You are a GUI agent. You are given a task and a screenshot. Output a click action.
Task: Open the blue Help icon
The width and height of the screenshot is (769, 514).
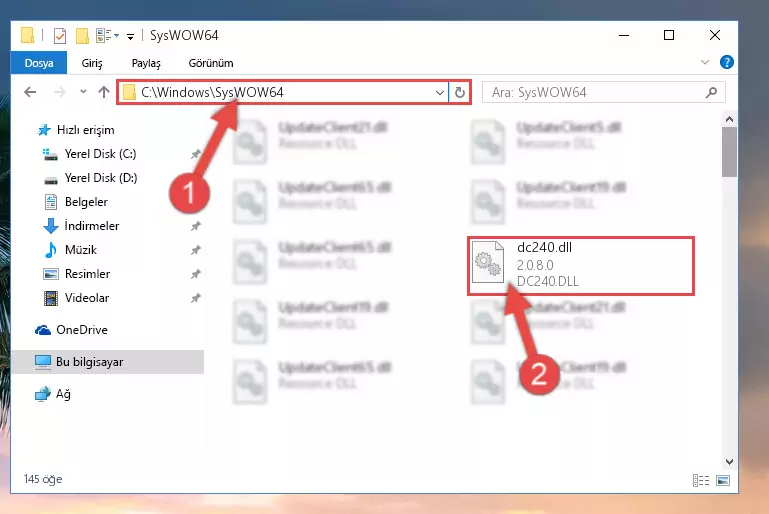click(x=726, y=62)
